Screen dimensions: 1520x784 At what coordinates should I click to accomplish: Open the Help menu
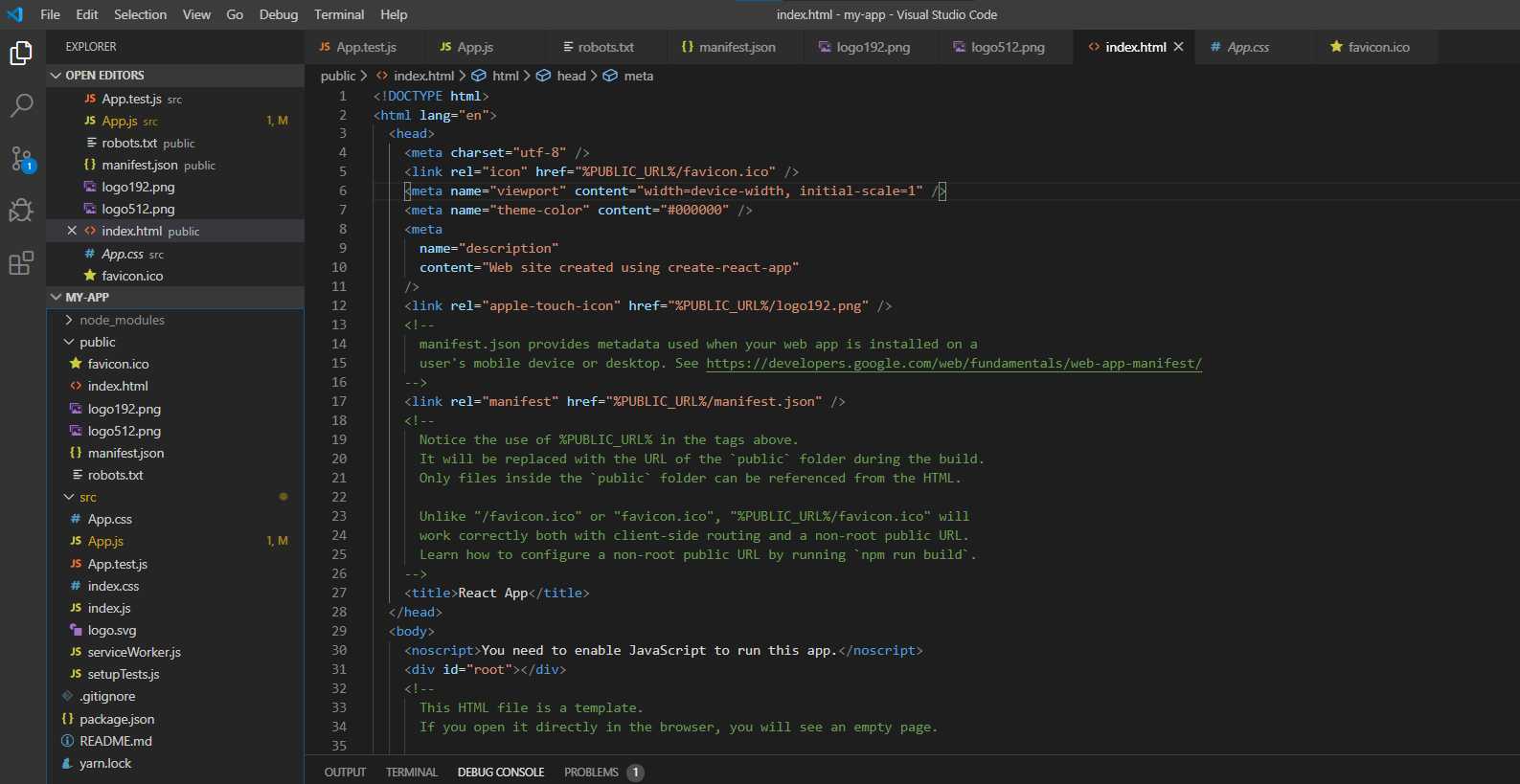[x=394, y=14]
